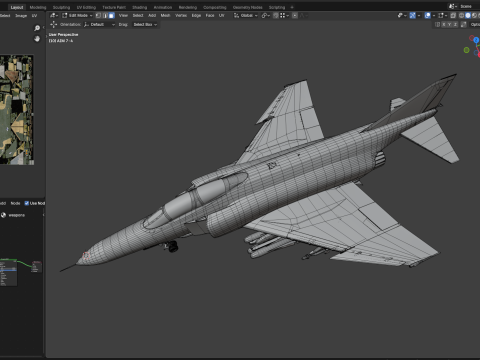The image size is (480, 360).
Task: Switch to wireframe viewport shading
Action: point(462,15)
